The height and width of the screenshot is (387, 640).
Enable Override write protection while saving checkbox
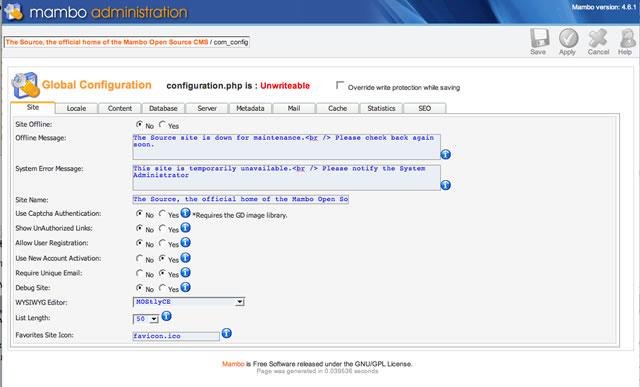(x=340, y=85)
